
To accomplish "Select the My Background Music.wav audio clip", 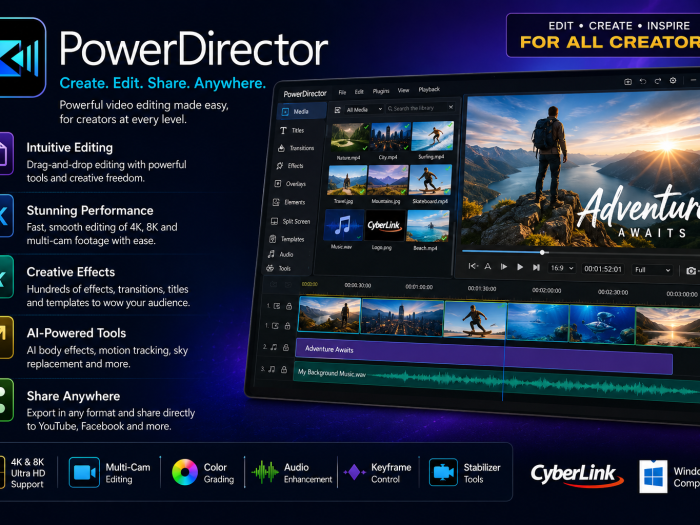I will 496,382.
